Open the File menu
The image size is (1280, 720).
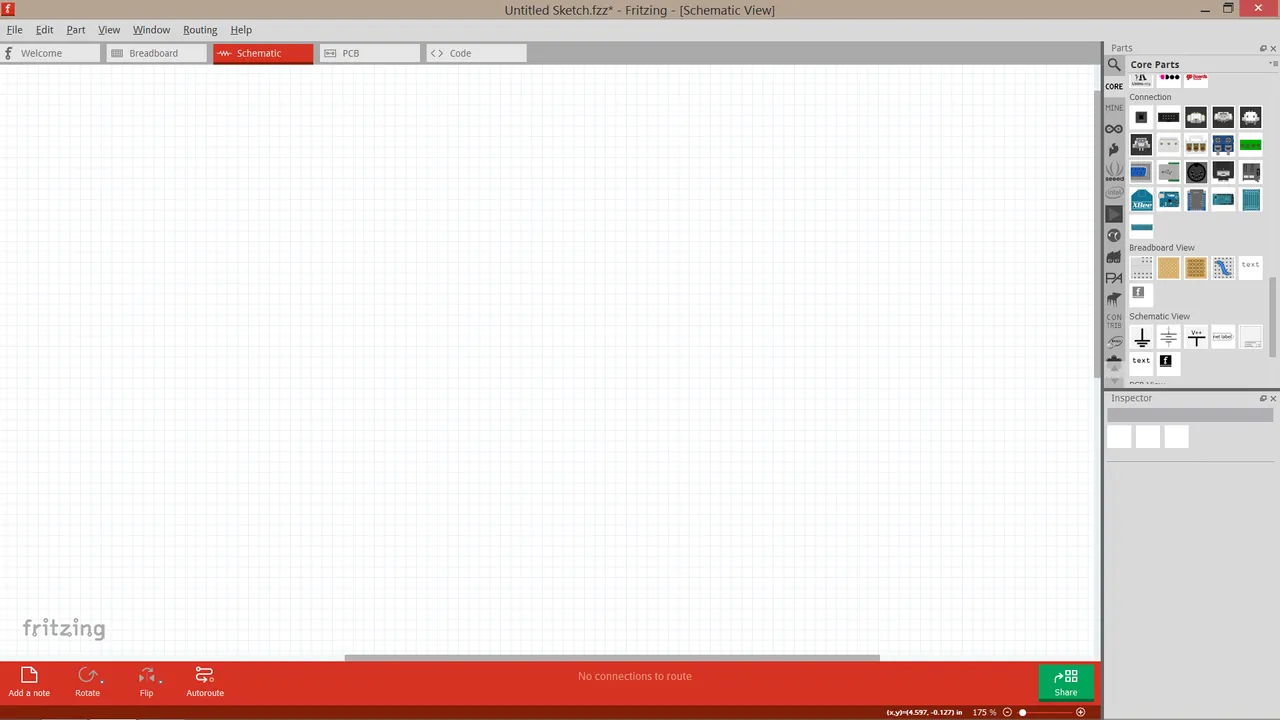point(15,30)
